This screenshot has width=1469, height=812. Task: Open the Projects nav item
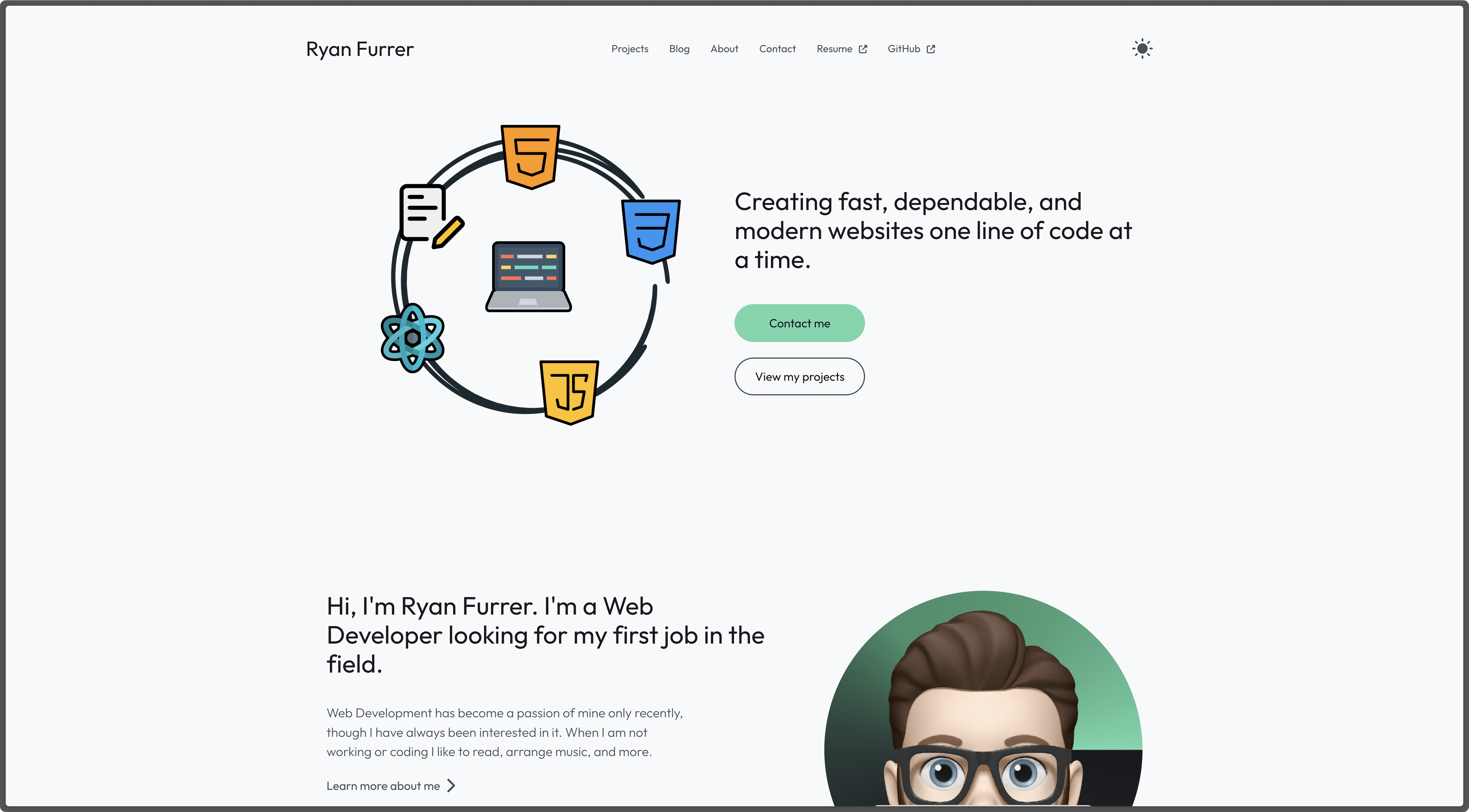tap(629, 49)
